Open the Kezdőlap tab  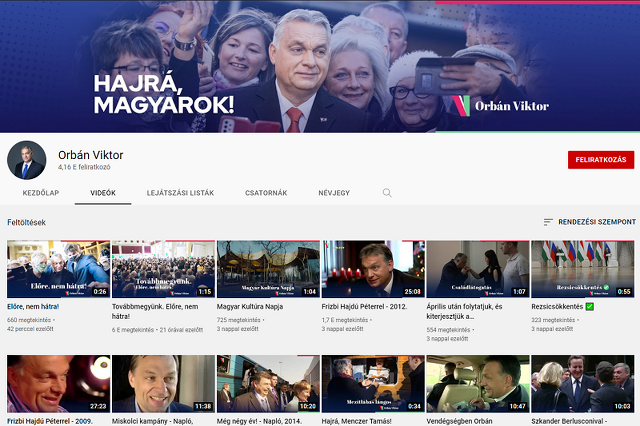click(41, 193)
